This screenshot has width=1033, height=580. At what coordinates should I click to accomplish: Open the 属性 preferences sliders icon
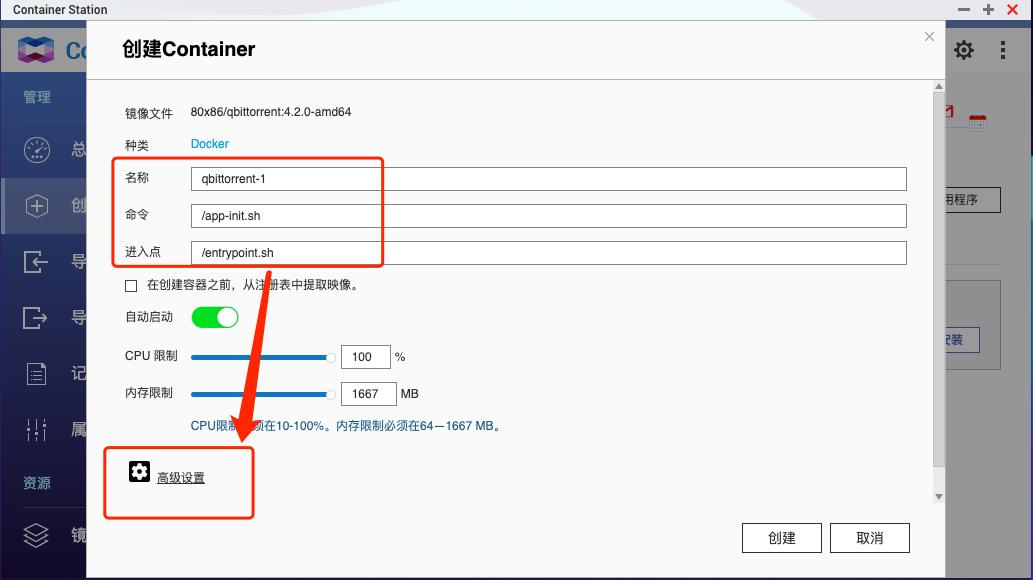coord(36,429)
